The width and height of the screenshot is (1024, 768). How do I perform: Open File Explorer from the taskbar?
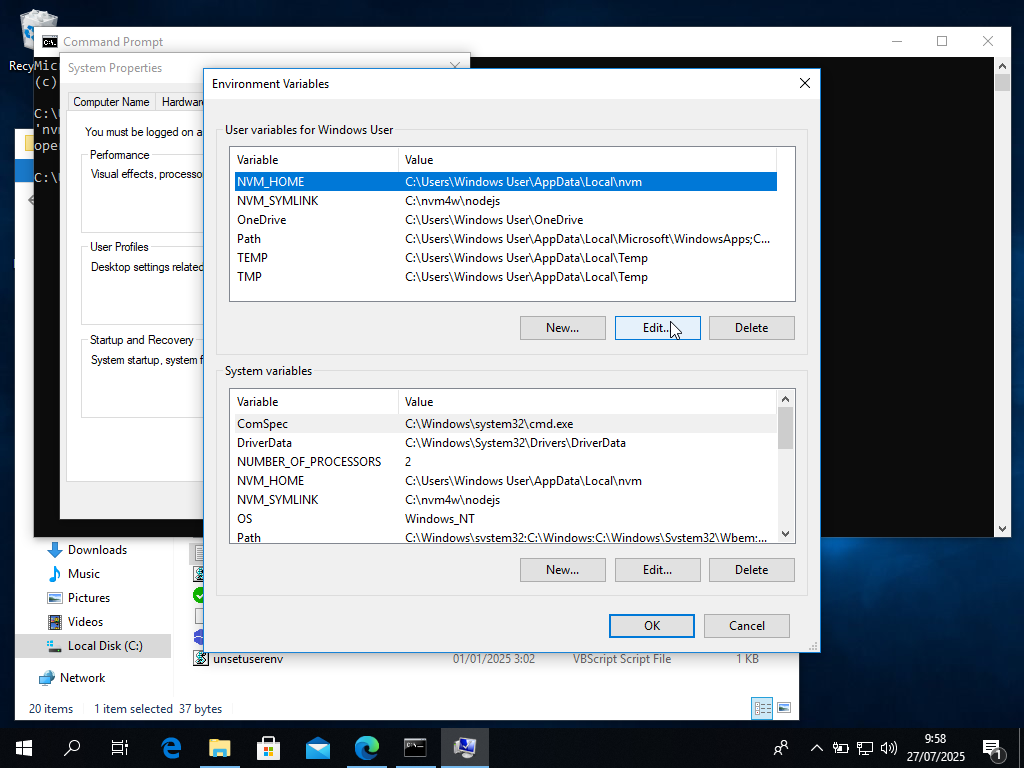point(219,747)
